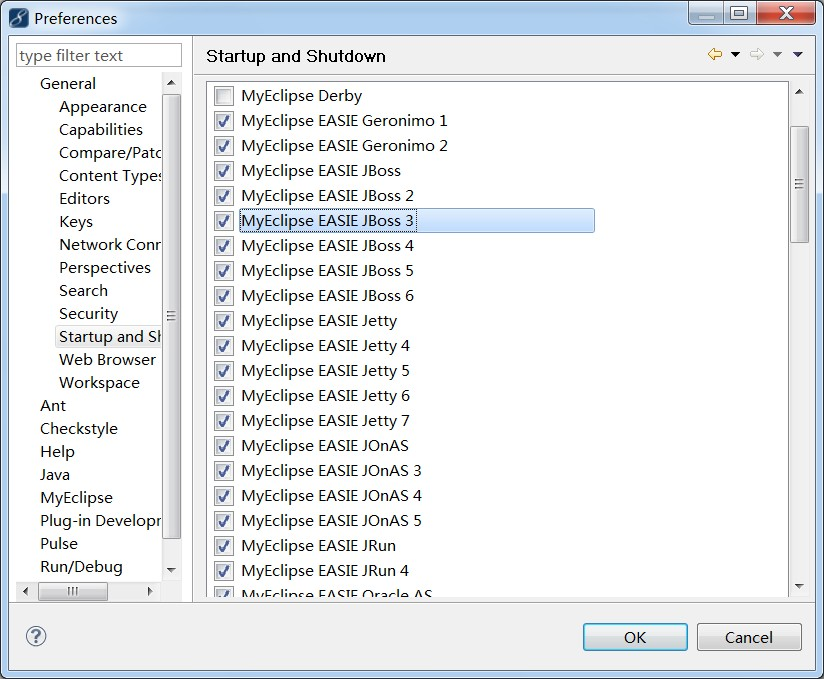Enable the MyEclipse Derby checkbox
824x679 pixels.
click(224, 96)
